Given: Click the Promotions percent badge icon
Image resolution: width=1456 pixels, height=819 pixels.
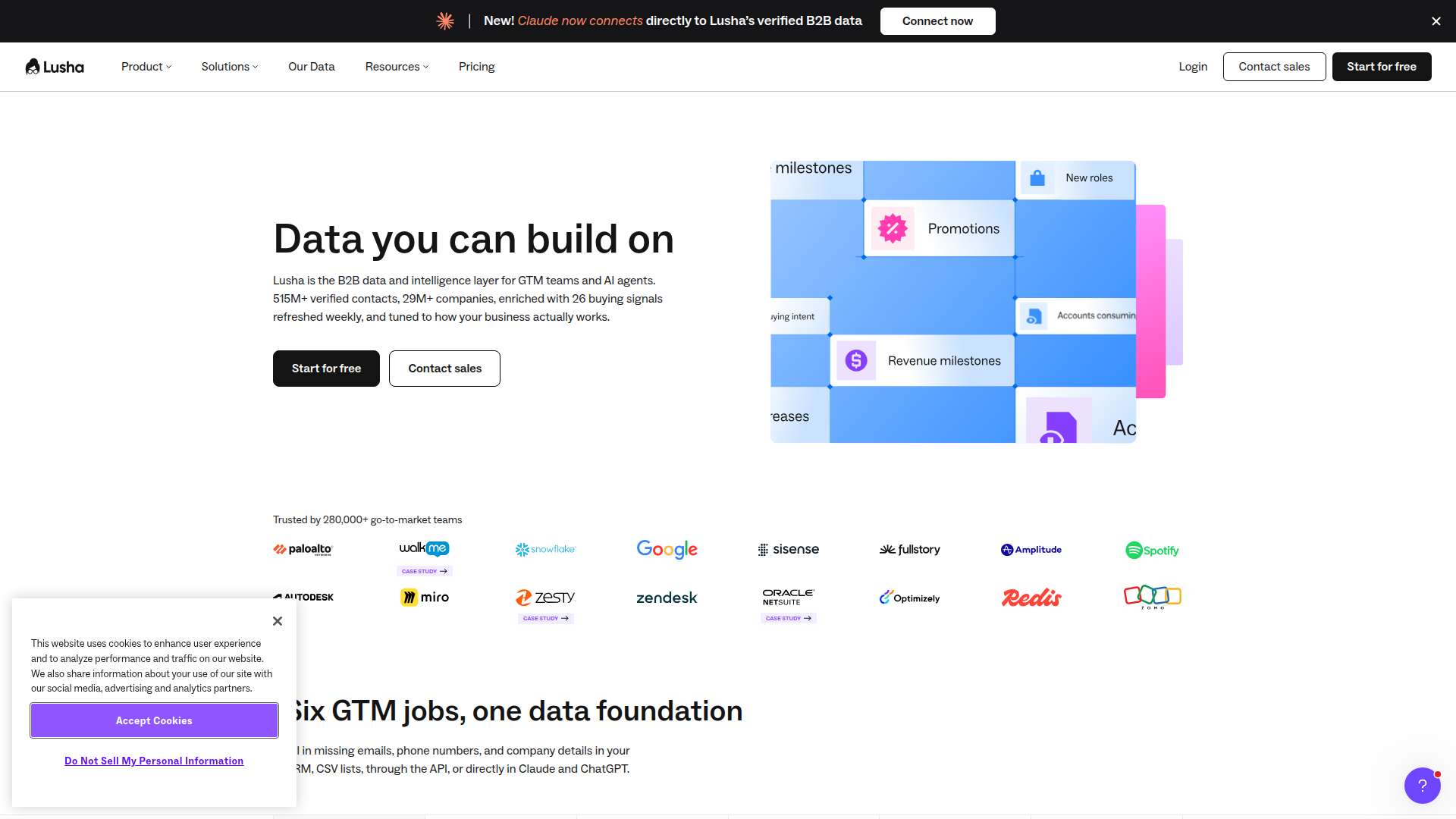Looking at the screenshot, I should tap(893, 228).
